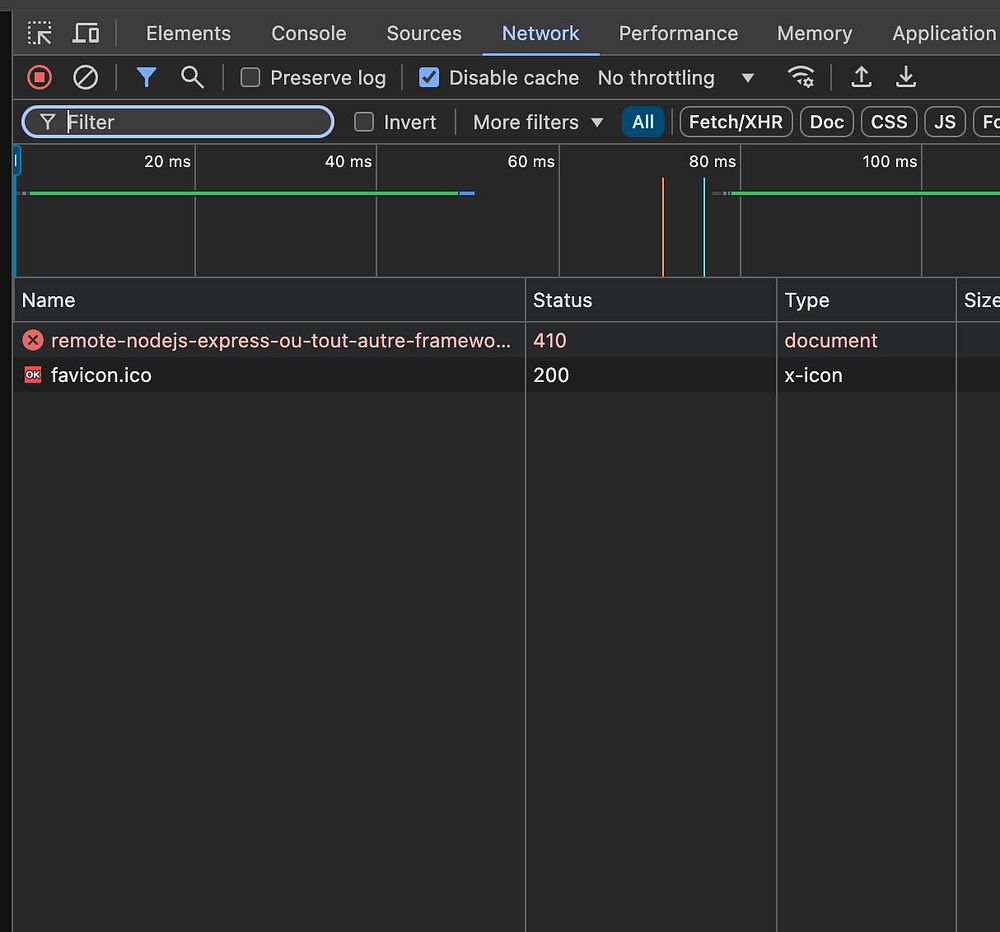Filter requests by Fetch/XHR
The width and height of the screenshot is (1000, 932).
pyautogui.click(x=736, y=122)
